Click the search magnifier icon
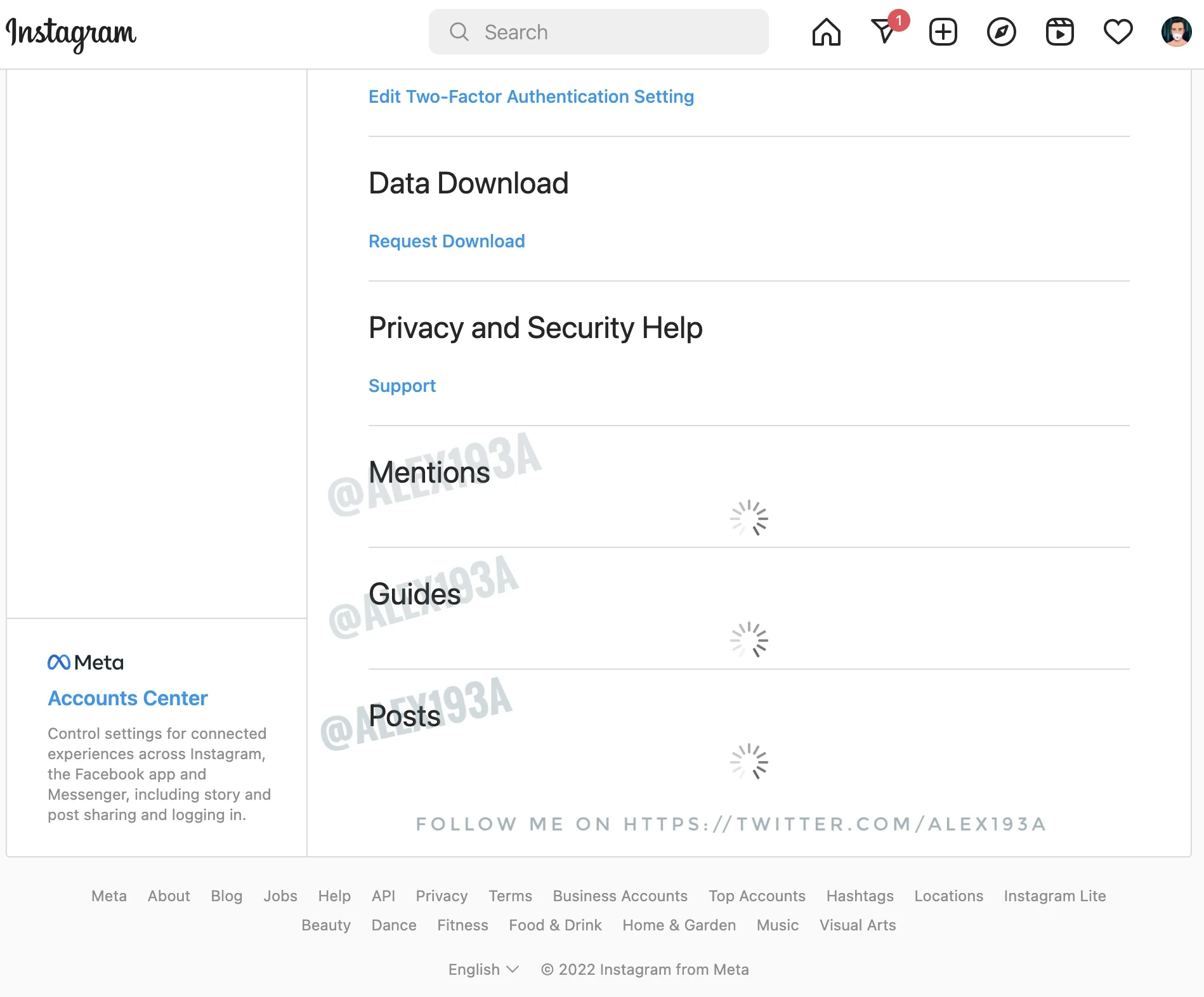This screenshot has height=997, width=1204. (459, 32)
